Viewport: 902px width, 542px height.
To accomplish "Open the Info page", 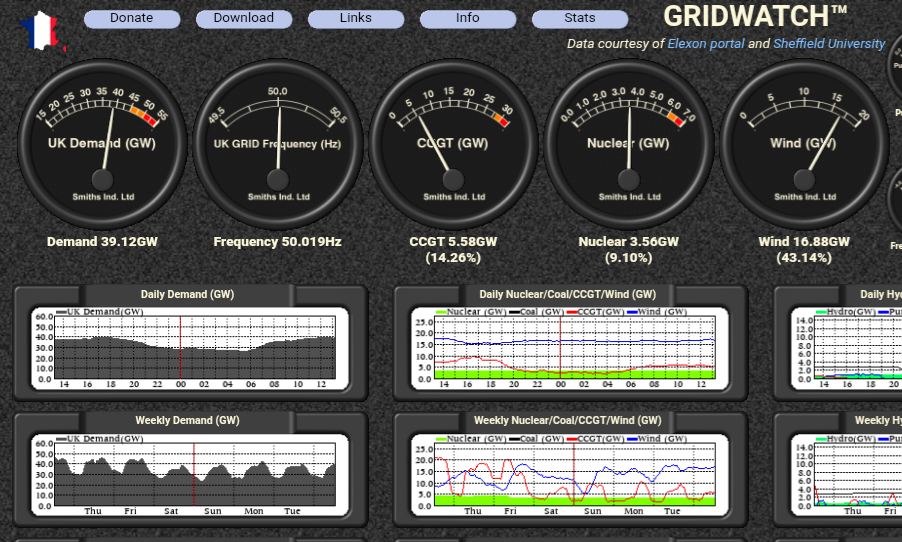I will coord(468,18).
